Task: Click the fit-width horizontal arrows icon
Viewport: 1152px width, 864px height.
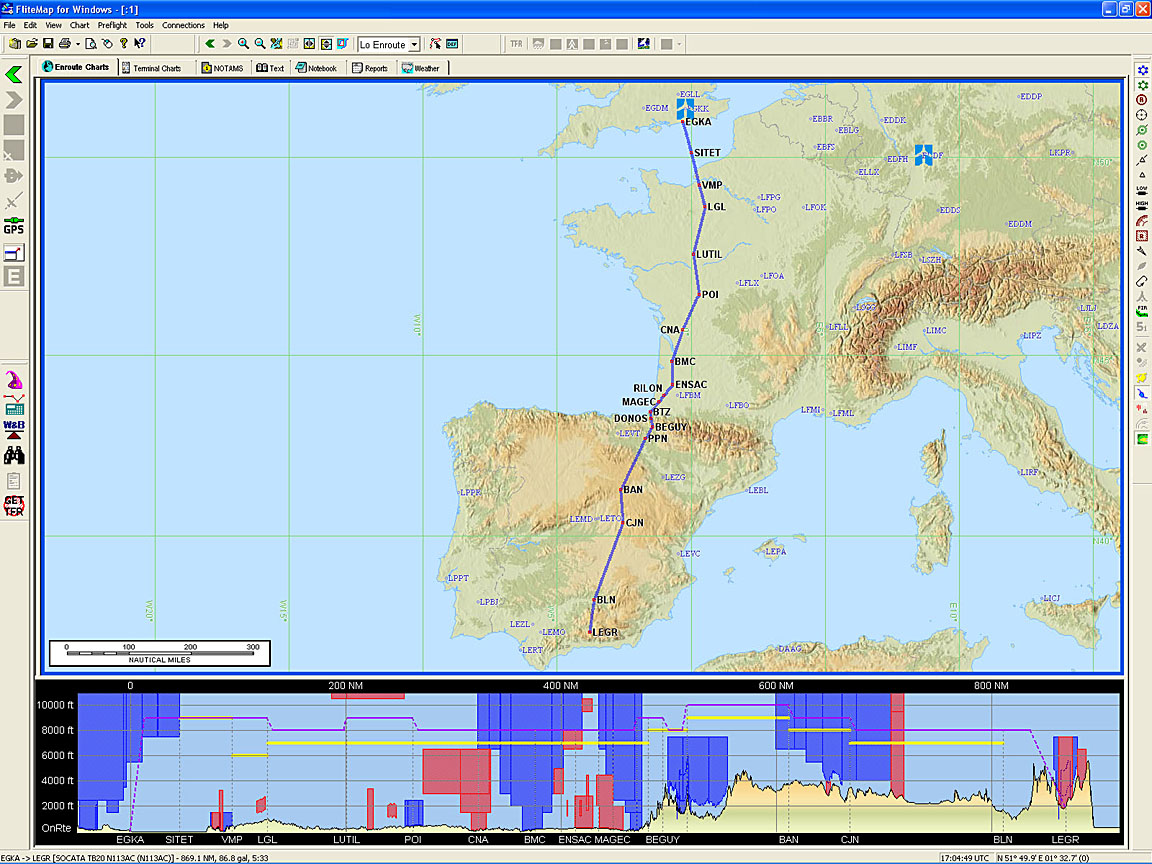Action: click(309, 44)
